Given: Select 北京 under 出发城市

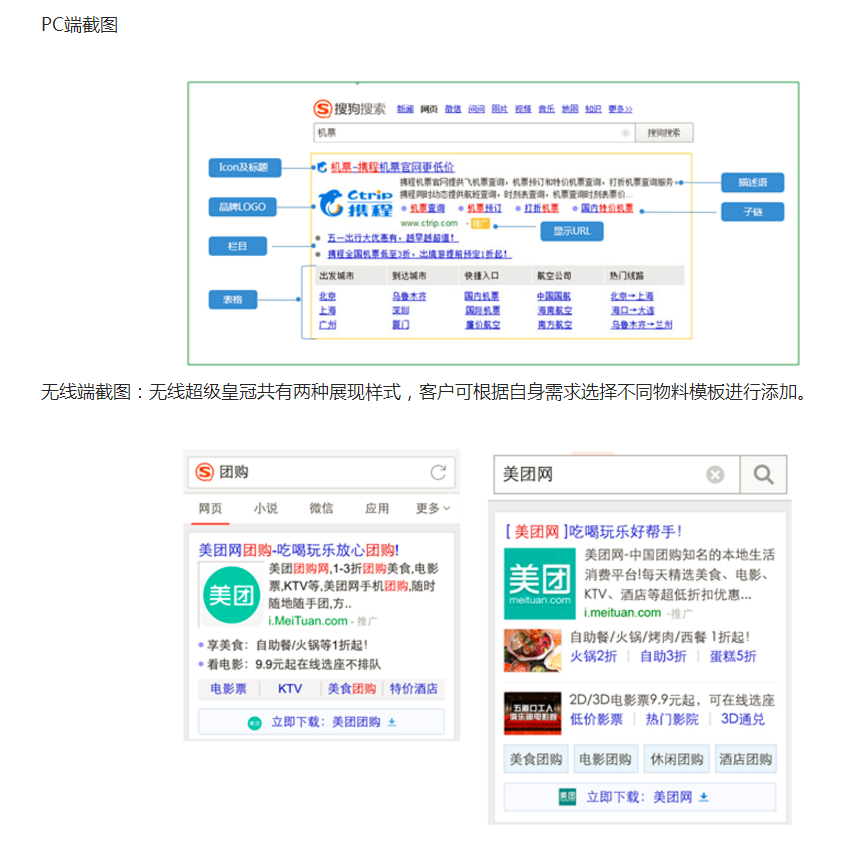Looking at the screenshot, I should [x=327, y=297].
